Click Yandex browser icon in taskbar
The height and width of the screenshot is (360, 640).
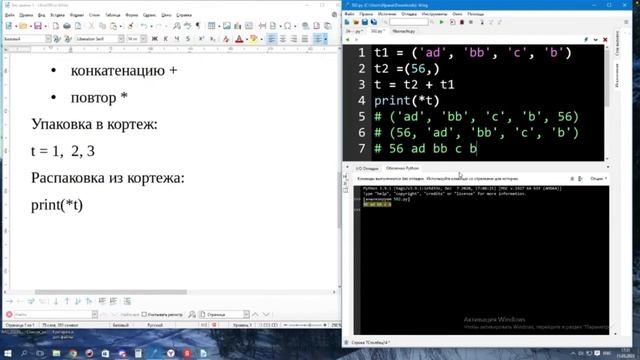coord(171,353)
